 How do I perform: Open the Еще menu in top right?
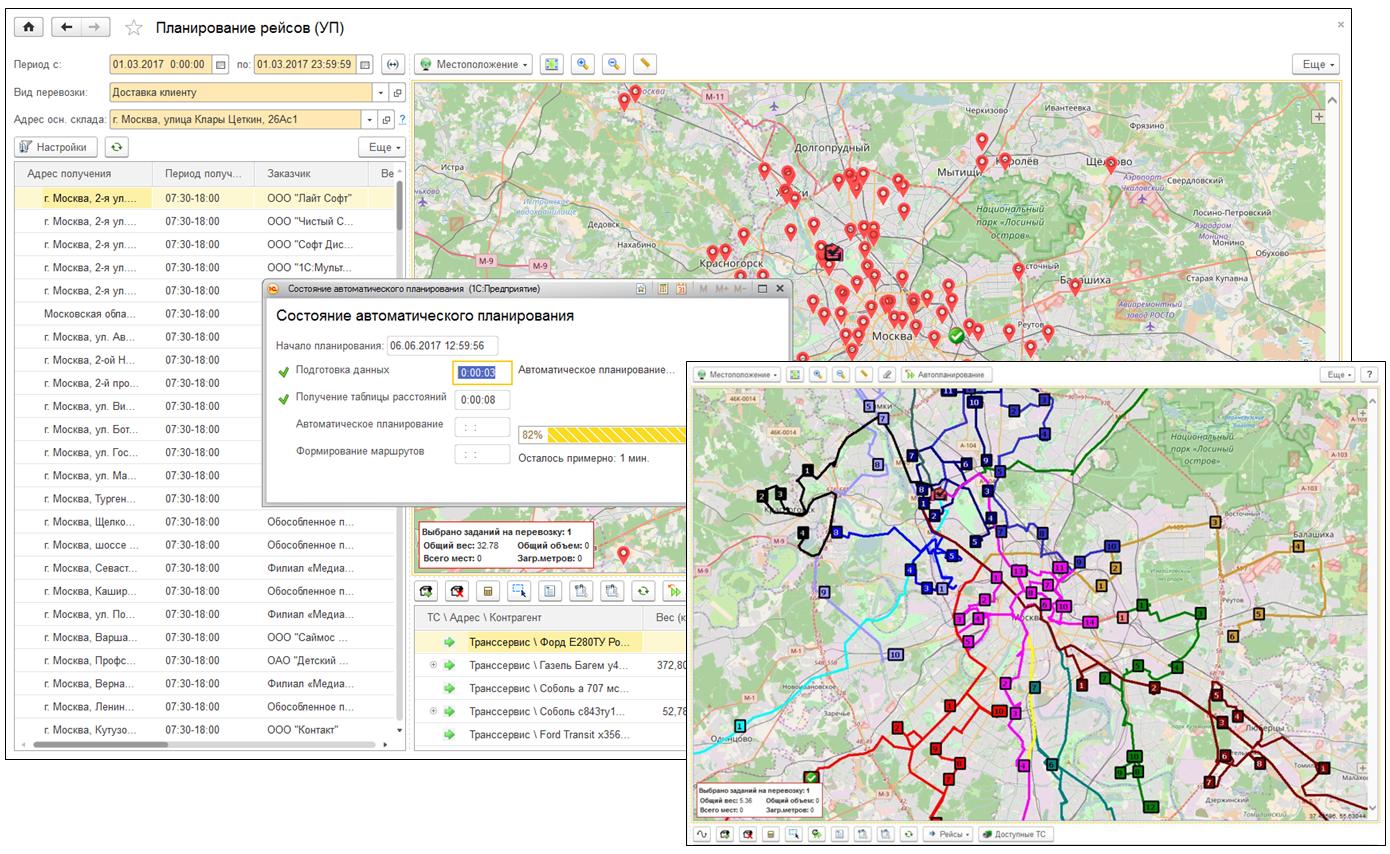[x=1316, y=64]
